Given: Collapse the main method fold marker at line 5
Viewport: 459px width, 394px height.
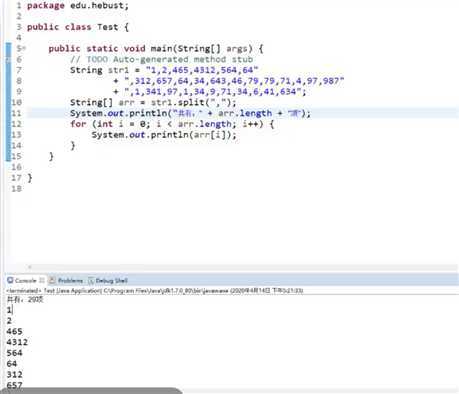Looking at the screenshot, I should tap(24, 49).
